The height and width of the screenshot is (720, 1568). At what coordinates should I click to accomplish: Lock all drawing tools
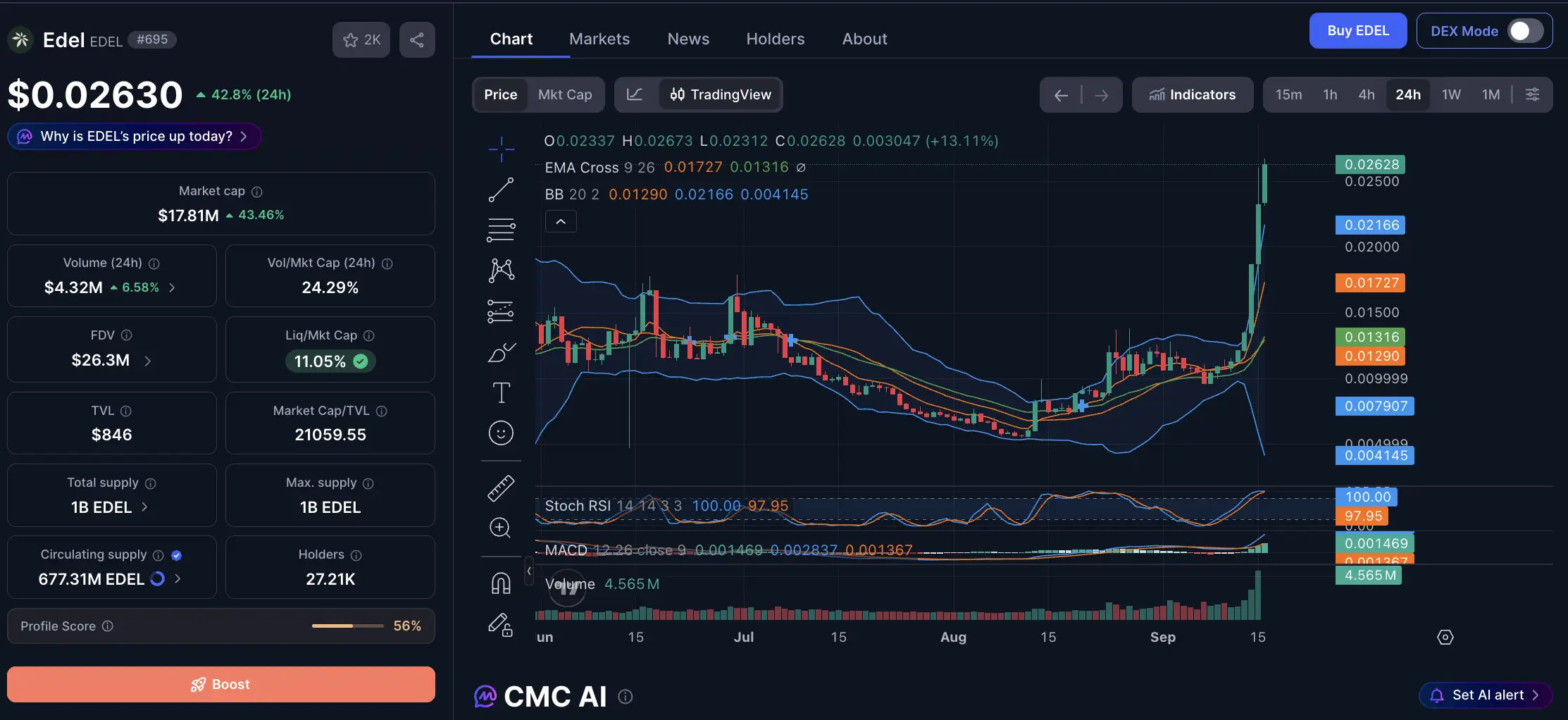point(501,624)
